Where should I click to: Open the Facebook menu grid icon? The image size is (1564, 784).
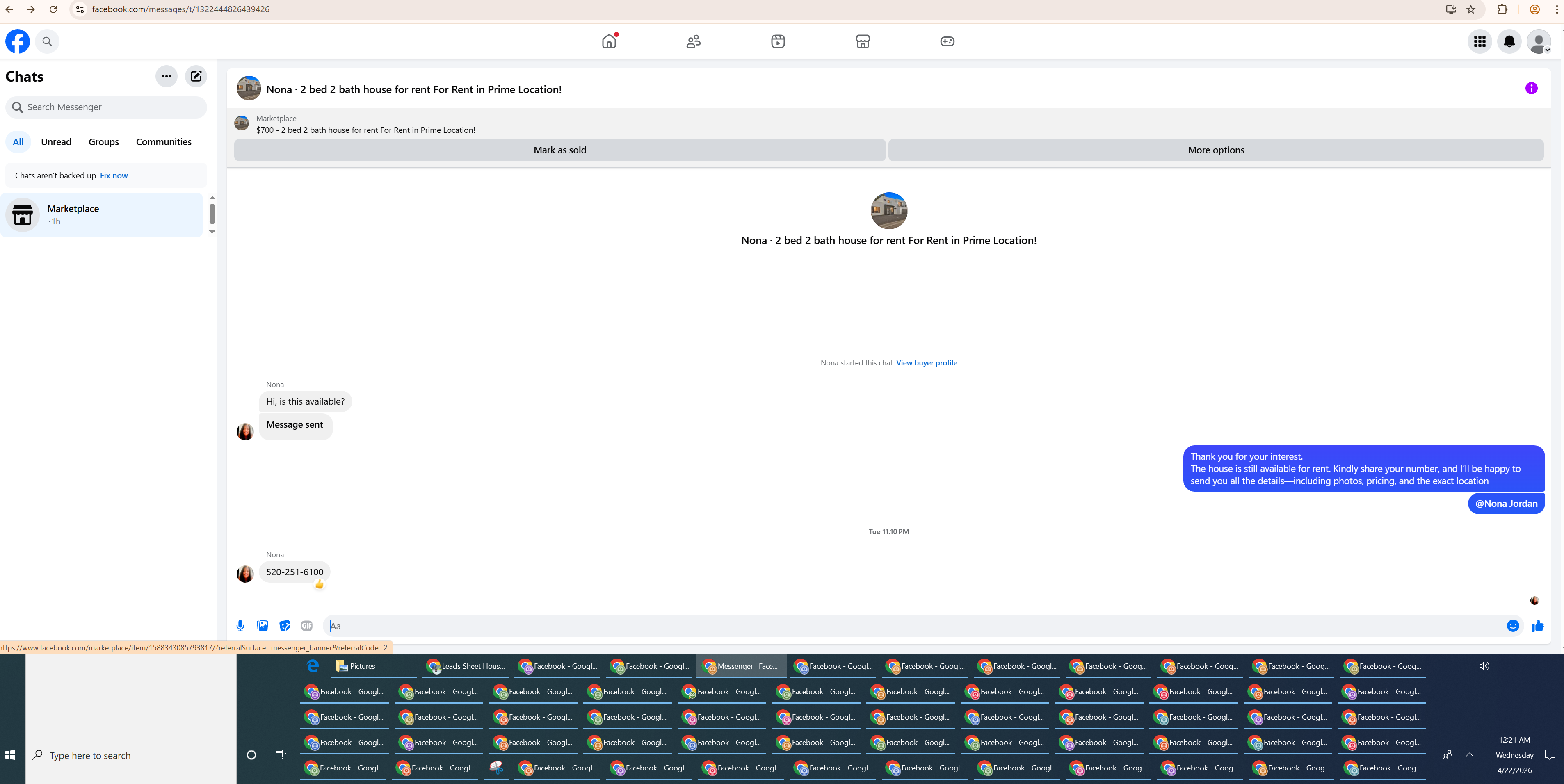tap(1480, 42)
